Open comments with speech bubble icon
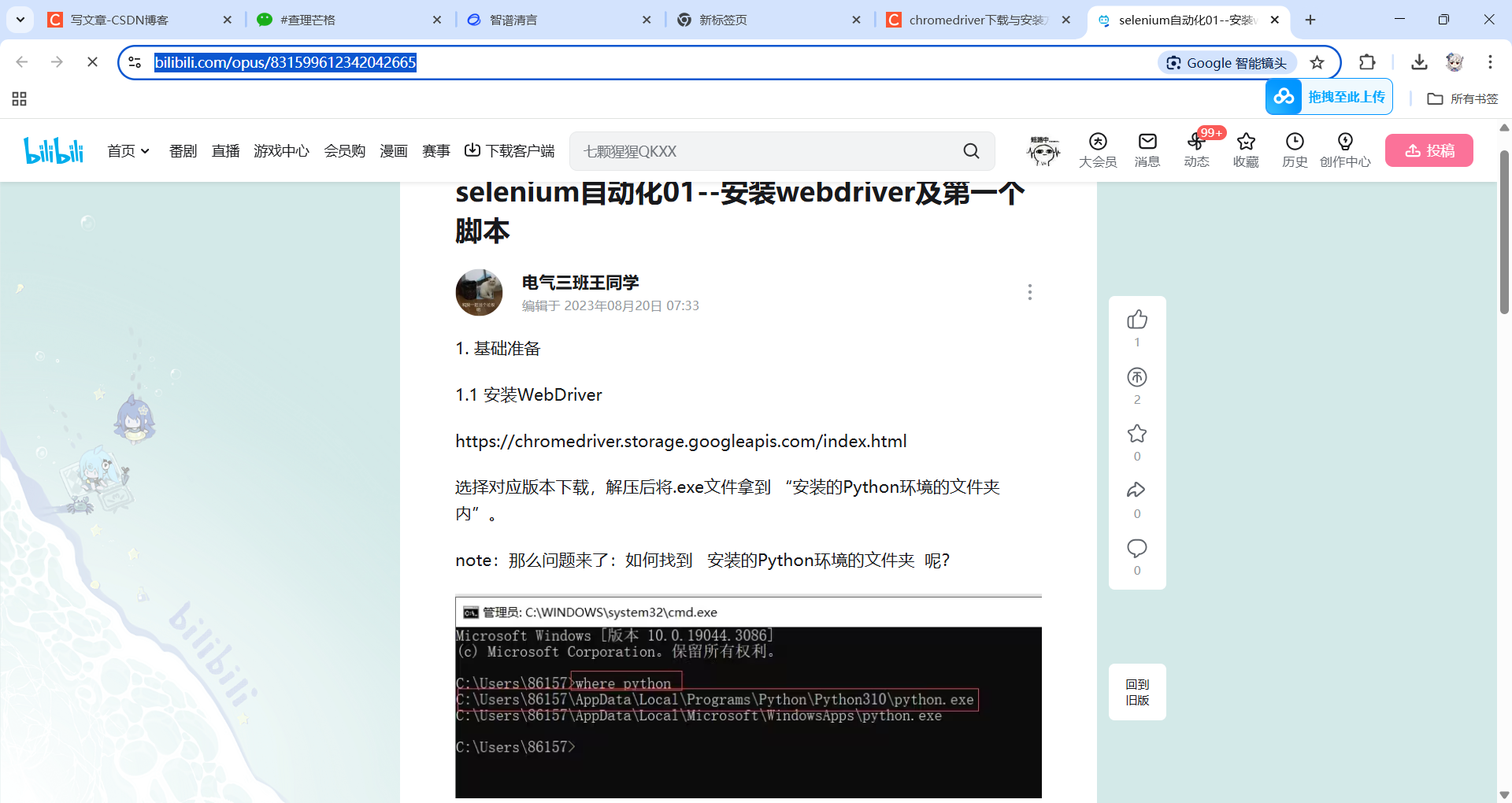This screenshot has width=1512, height=803. [1137, 548]
